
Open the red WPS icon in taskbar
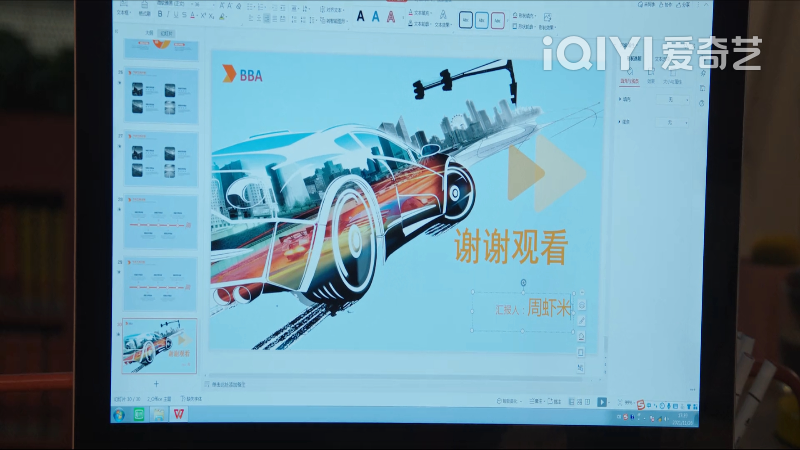178,413
